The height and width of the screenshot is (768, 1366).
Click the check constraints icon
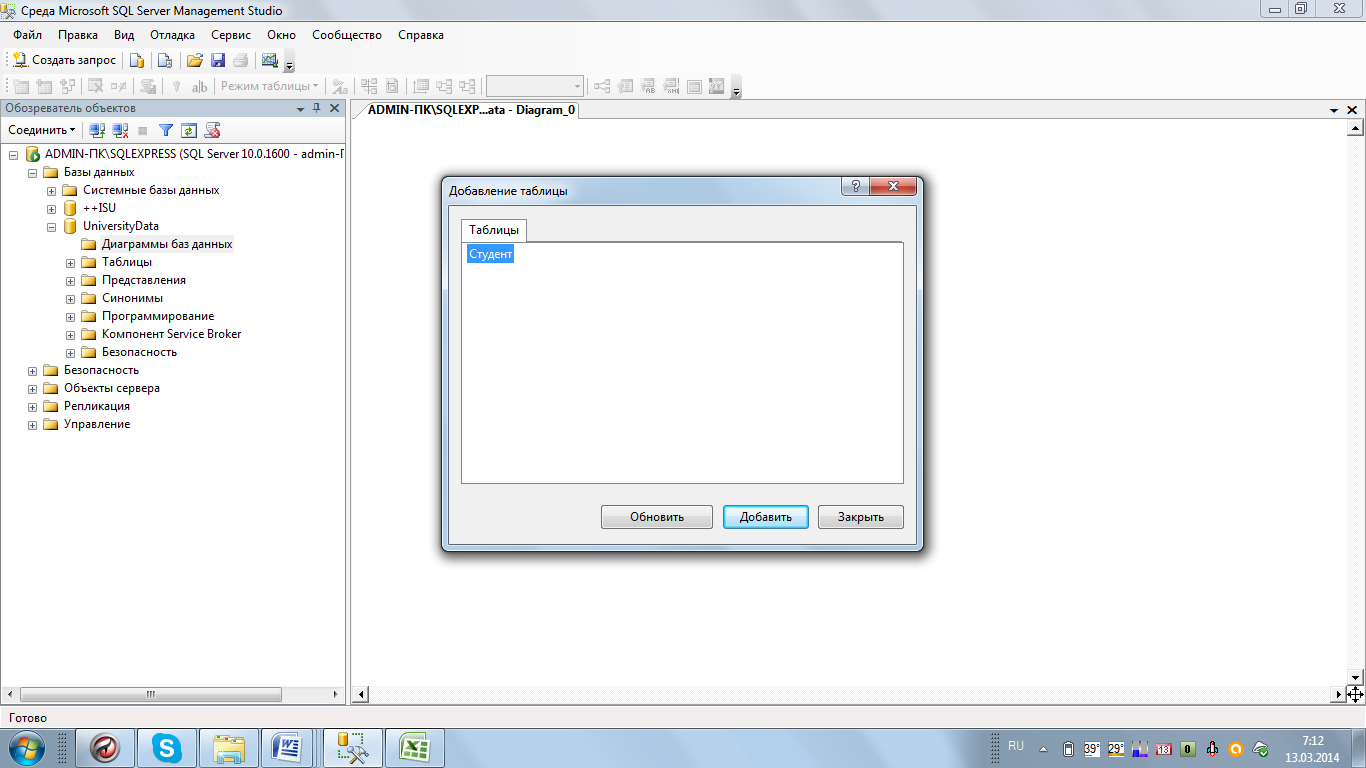tap(693, 86)
